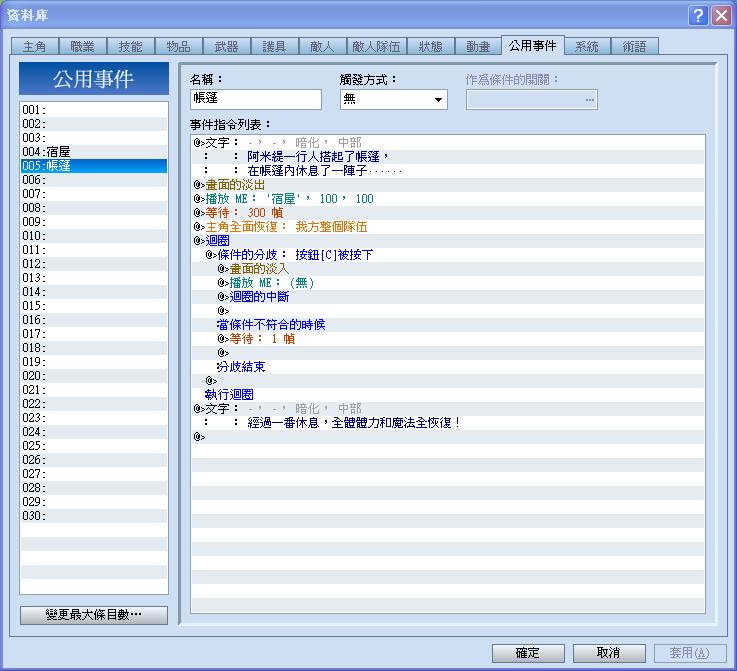Open the 物品 tab

point(179,47)
